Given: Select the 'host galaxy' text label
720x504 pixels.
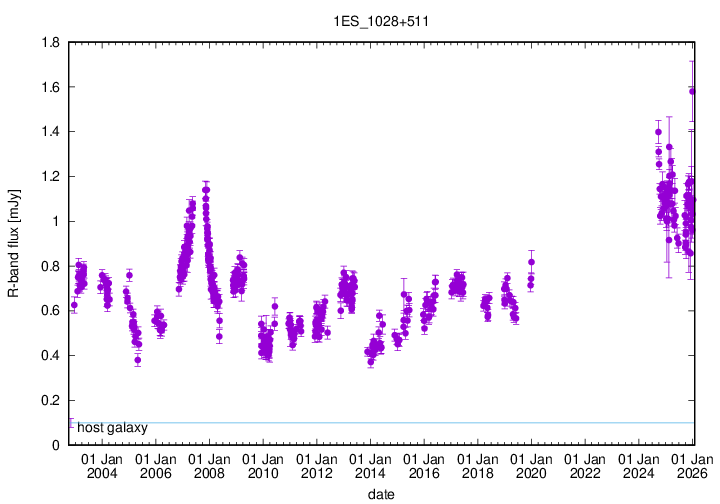Looking at the screenshot, I should pyautogui.click(x=112, y=428).
